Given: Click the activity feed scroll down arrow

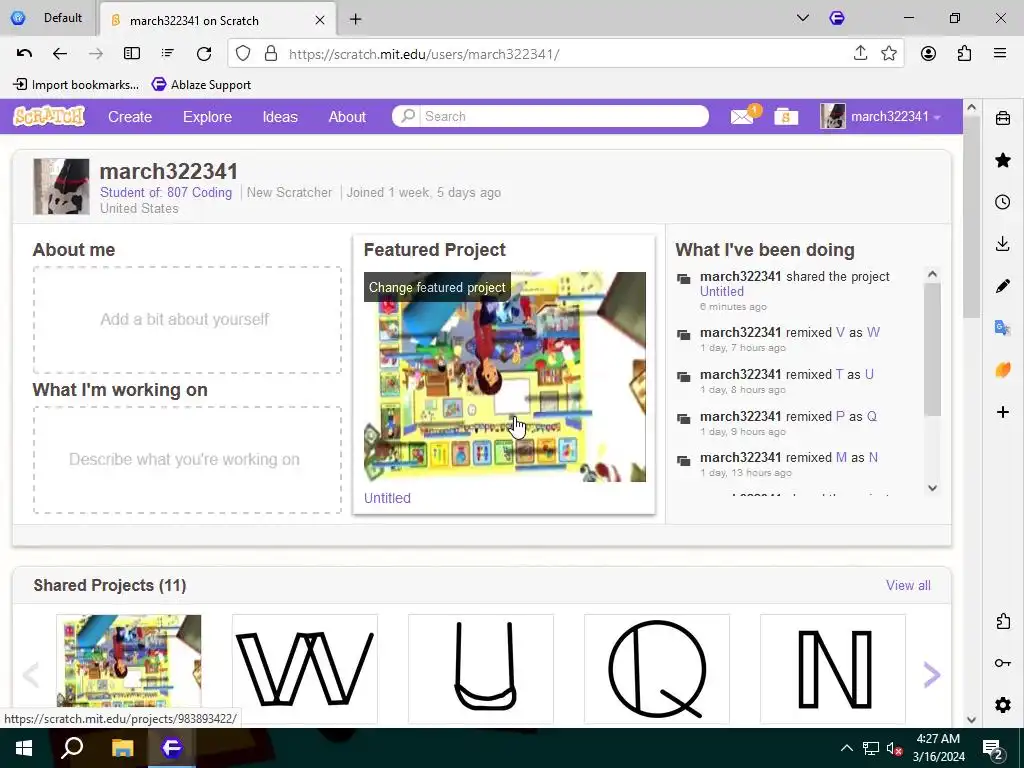Looking at the screenshot, I should [x=932, y=488].
